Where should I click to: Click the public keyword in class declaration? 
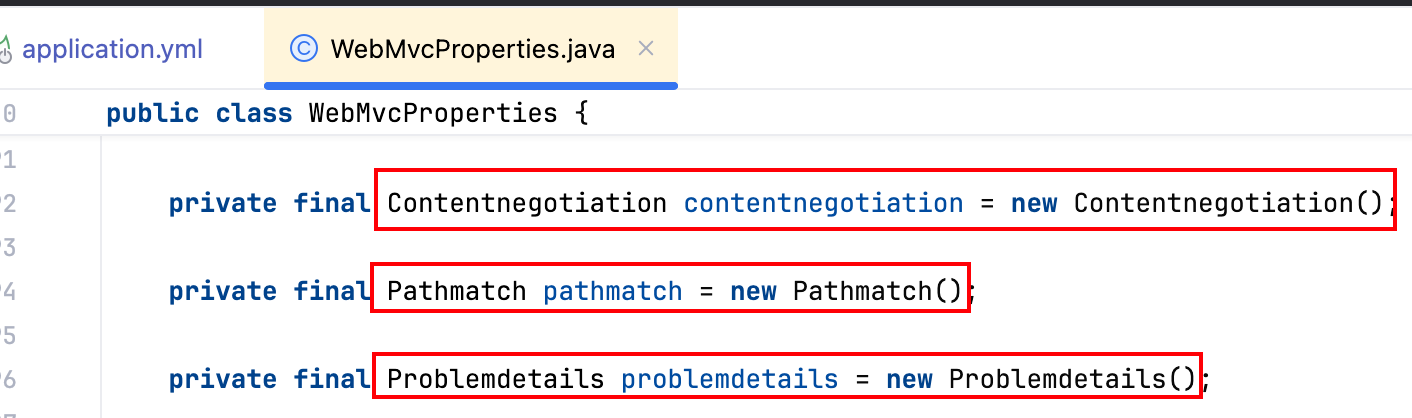pyautogui.click(x=153, y=113)
